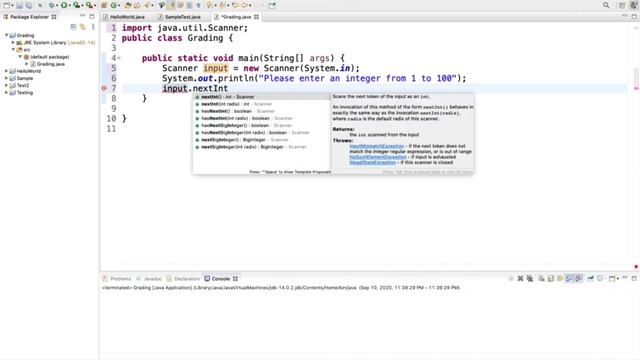640x360 pixels.
Task: Toggle Block Selection Mode in toolbar
Action: point(189,5)
